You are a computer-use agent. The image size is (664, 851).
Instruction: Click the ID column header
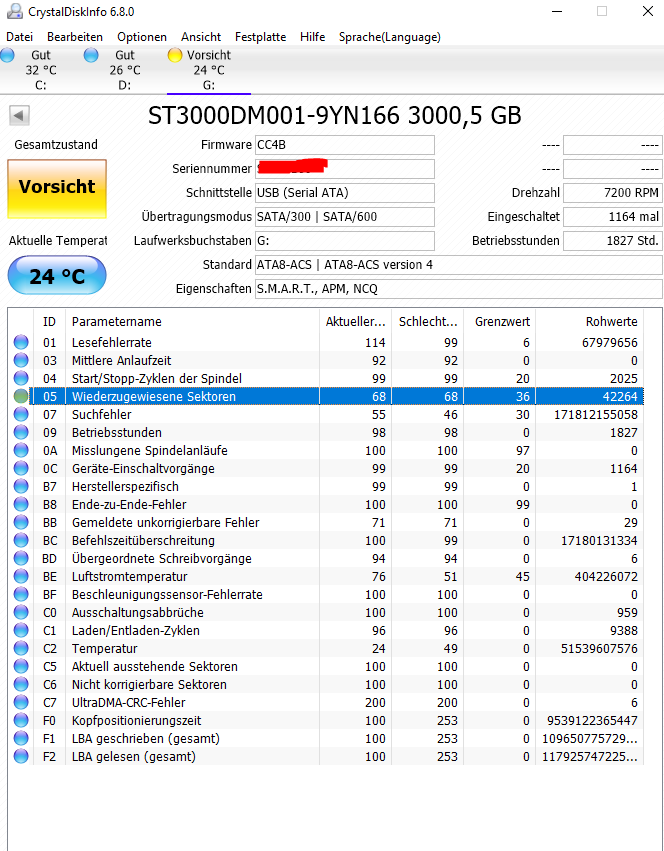[49, 321]
